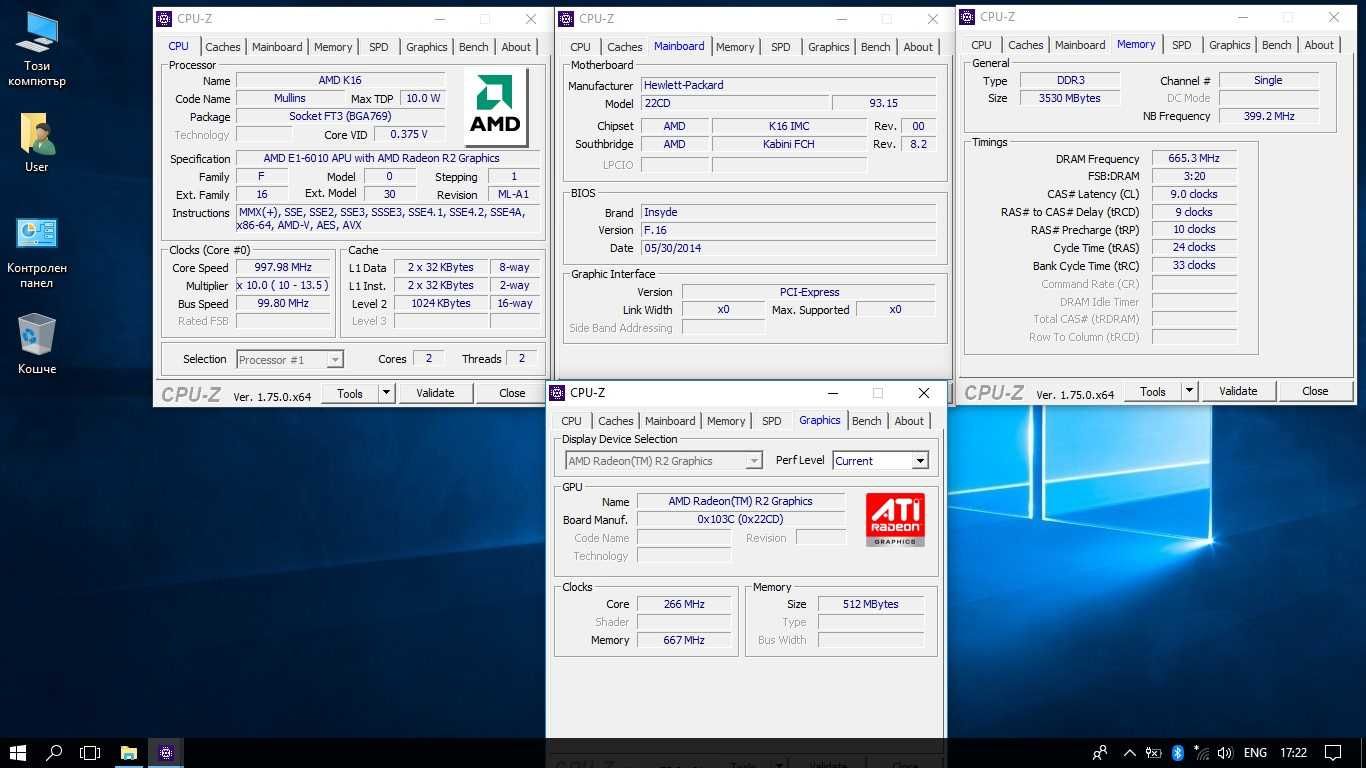This screenshot has width=1366, height=768.
Task: Expand Tools arrow in the CPU window
Action: [386, 393]
